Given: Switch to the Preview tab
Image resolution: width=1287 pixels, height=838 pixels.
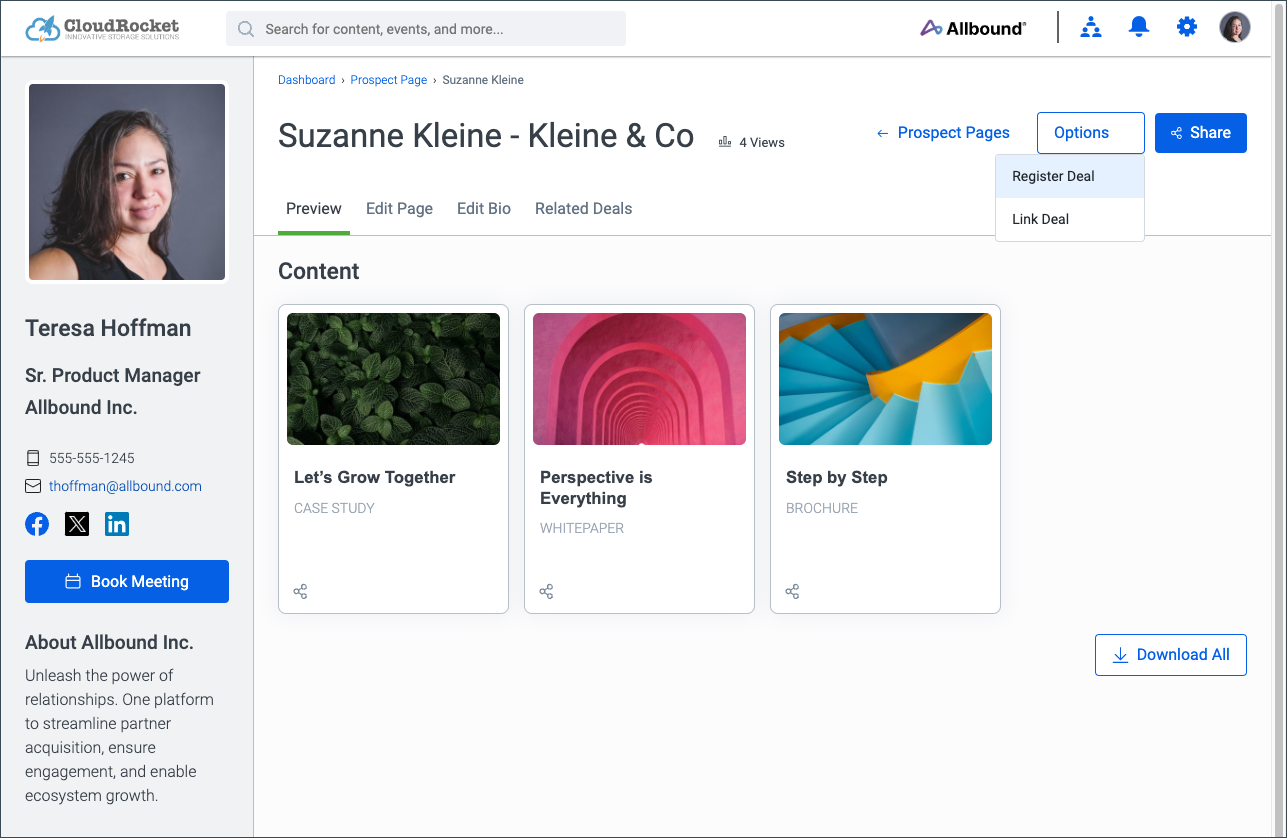Looking at the screenshot, I should click(314, 209).
